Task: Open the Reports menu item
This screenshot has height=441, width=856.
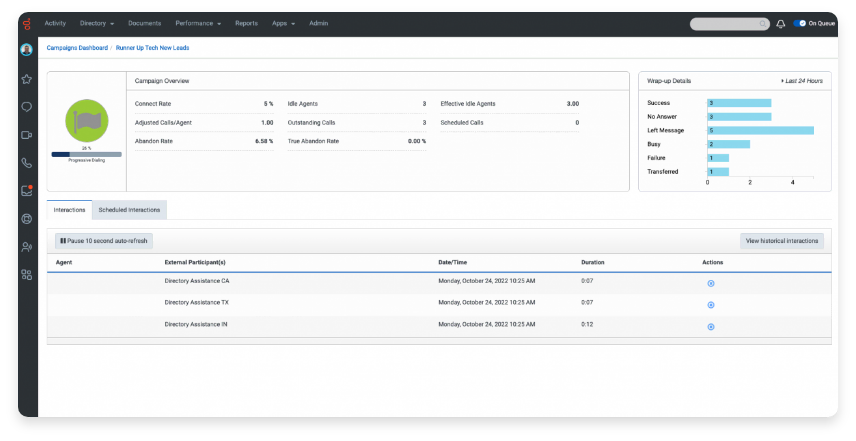Action: pos(246,23)
